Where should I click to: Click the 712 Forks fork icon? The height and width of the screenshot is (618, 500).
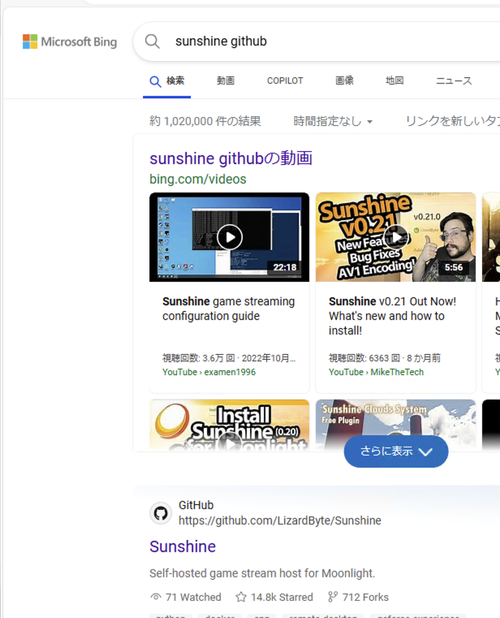pyautogui.click(x=333, y=597)
